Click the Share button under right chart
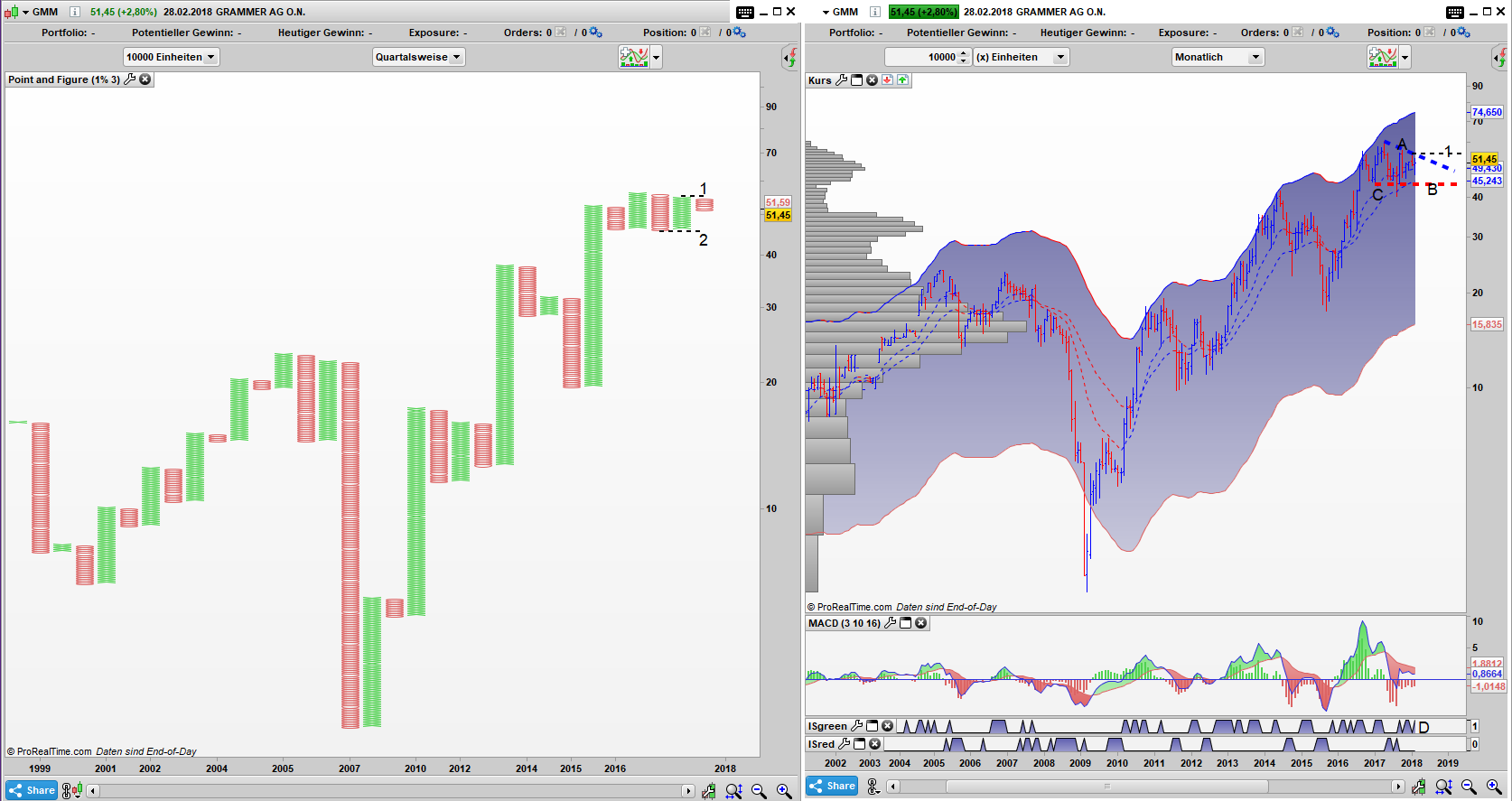This screenshot has width=1512, height=801. 831,786
